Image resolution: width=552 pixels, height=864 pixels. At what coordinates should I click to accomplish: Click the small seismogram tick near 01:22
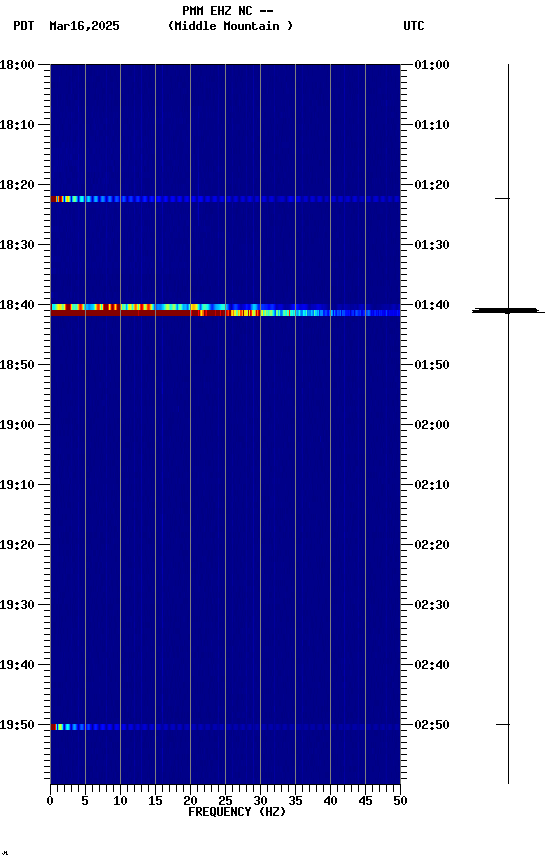tap(502, 198)
